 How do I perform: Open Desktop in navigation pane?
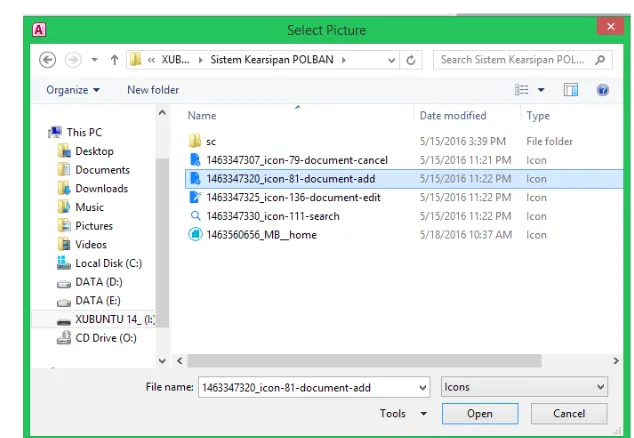pyautogui.click(x=86, y=151)
